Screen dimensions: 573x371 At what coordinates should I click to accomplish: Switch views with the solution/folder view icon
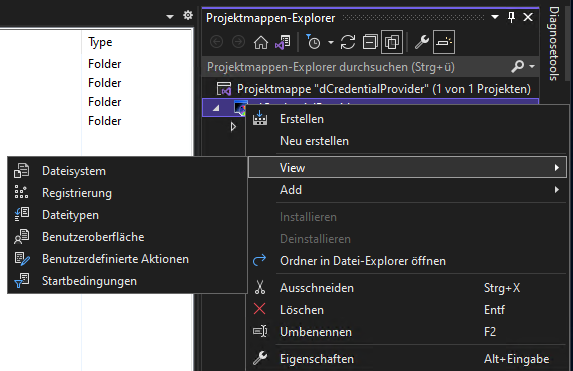pos(283,42)
